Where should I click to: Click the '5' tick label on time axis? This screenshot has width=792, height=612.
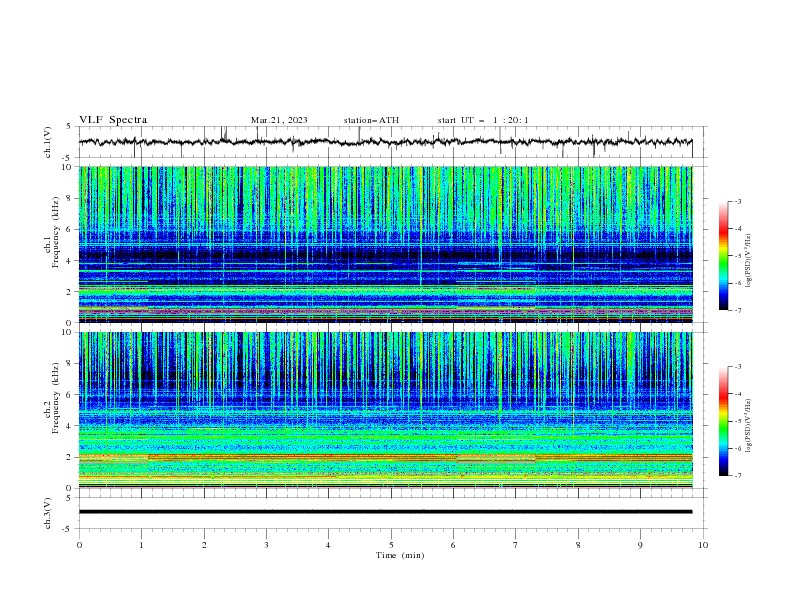pos(391,545)
